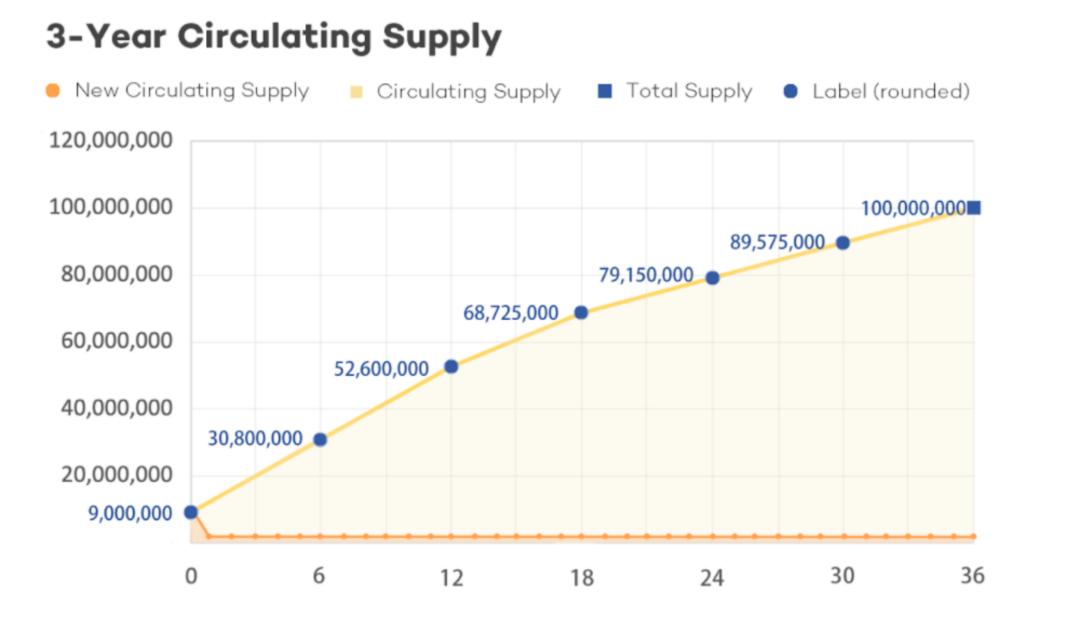
Task: Click the 3-Year Circulating Supply chart title
Action: click(273, 37)
